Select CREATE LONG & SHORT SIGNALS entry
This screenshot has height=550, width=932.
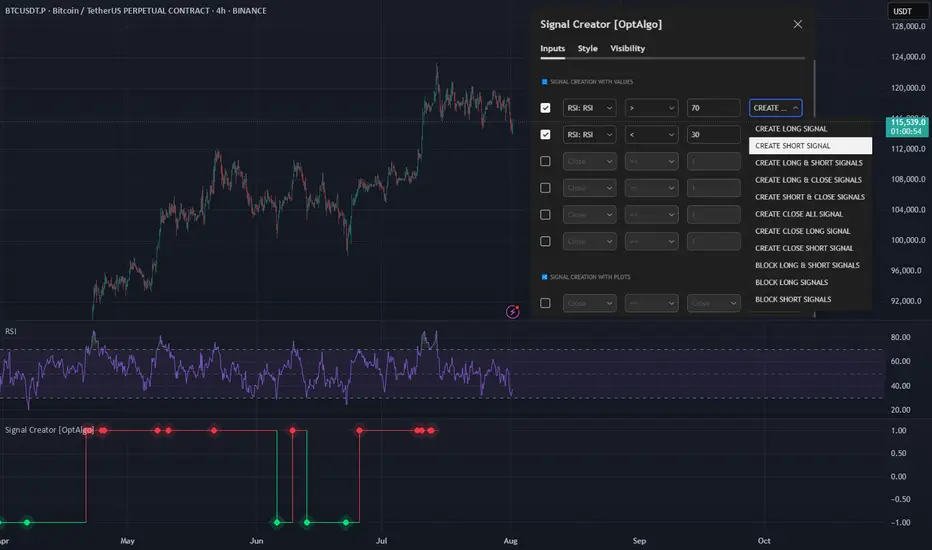[810, 163]
